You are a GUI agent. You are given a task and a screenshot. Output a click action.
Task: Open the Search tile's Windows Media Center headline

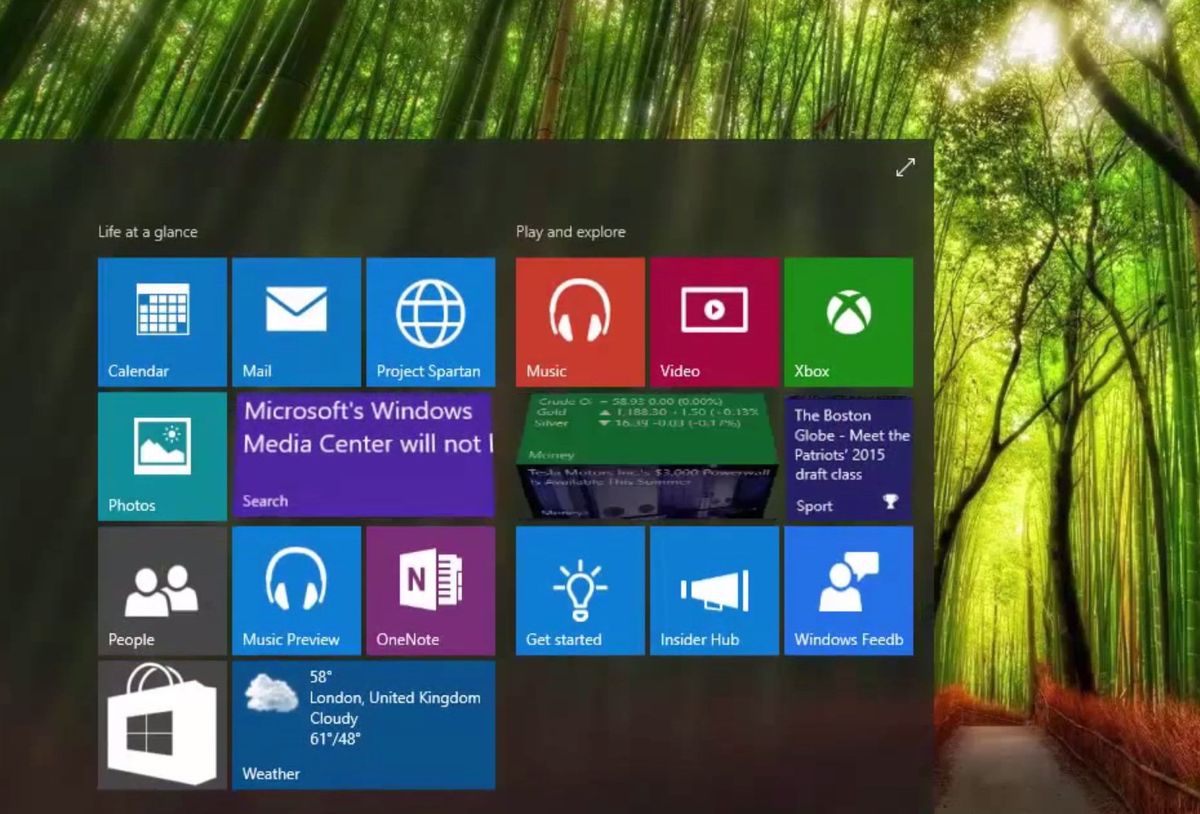point(363,455)
